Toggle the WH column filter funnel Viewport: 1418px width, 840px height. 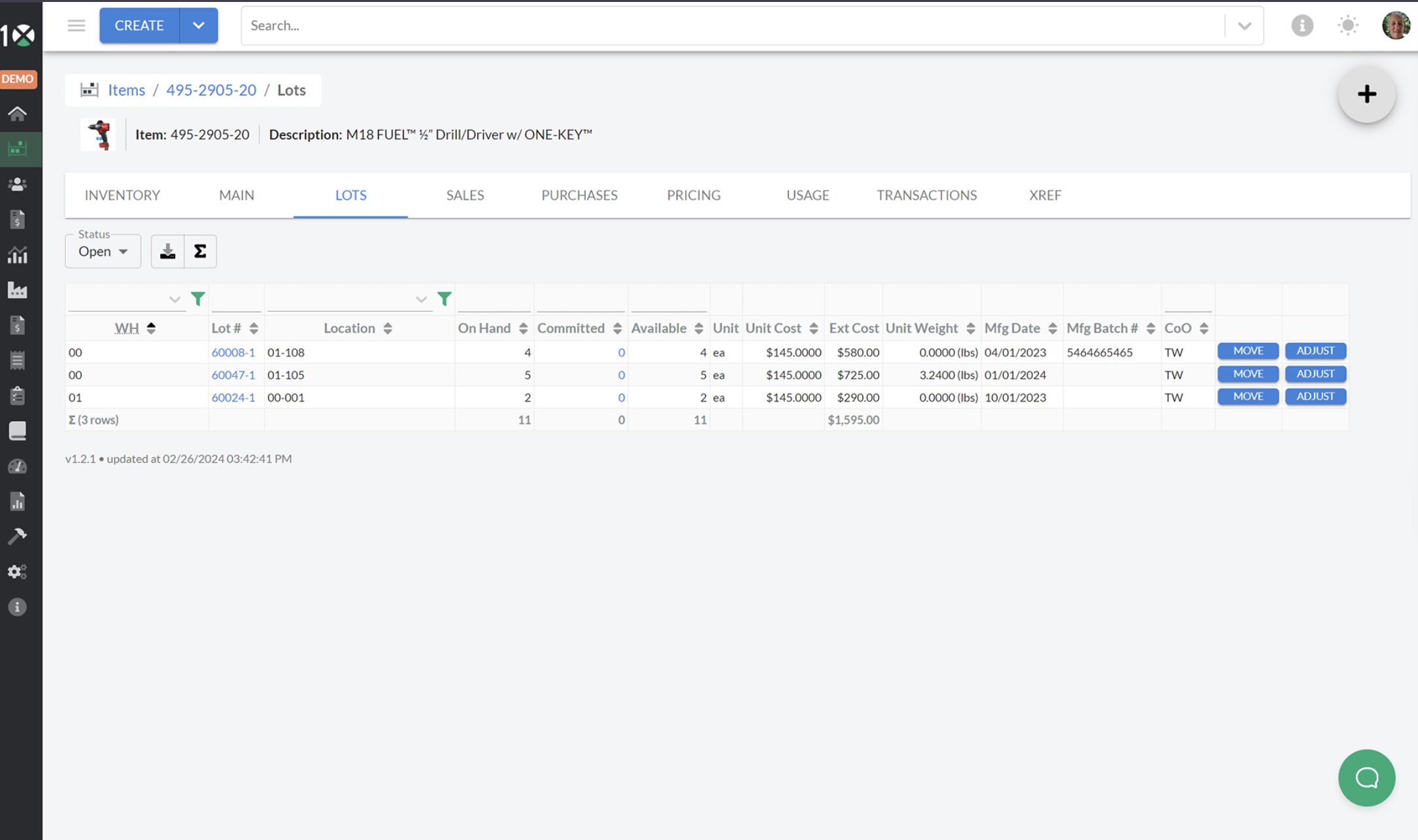pos(197,299)
